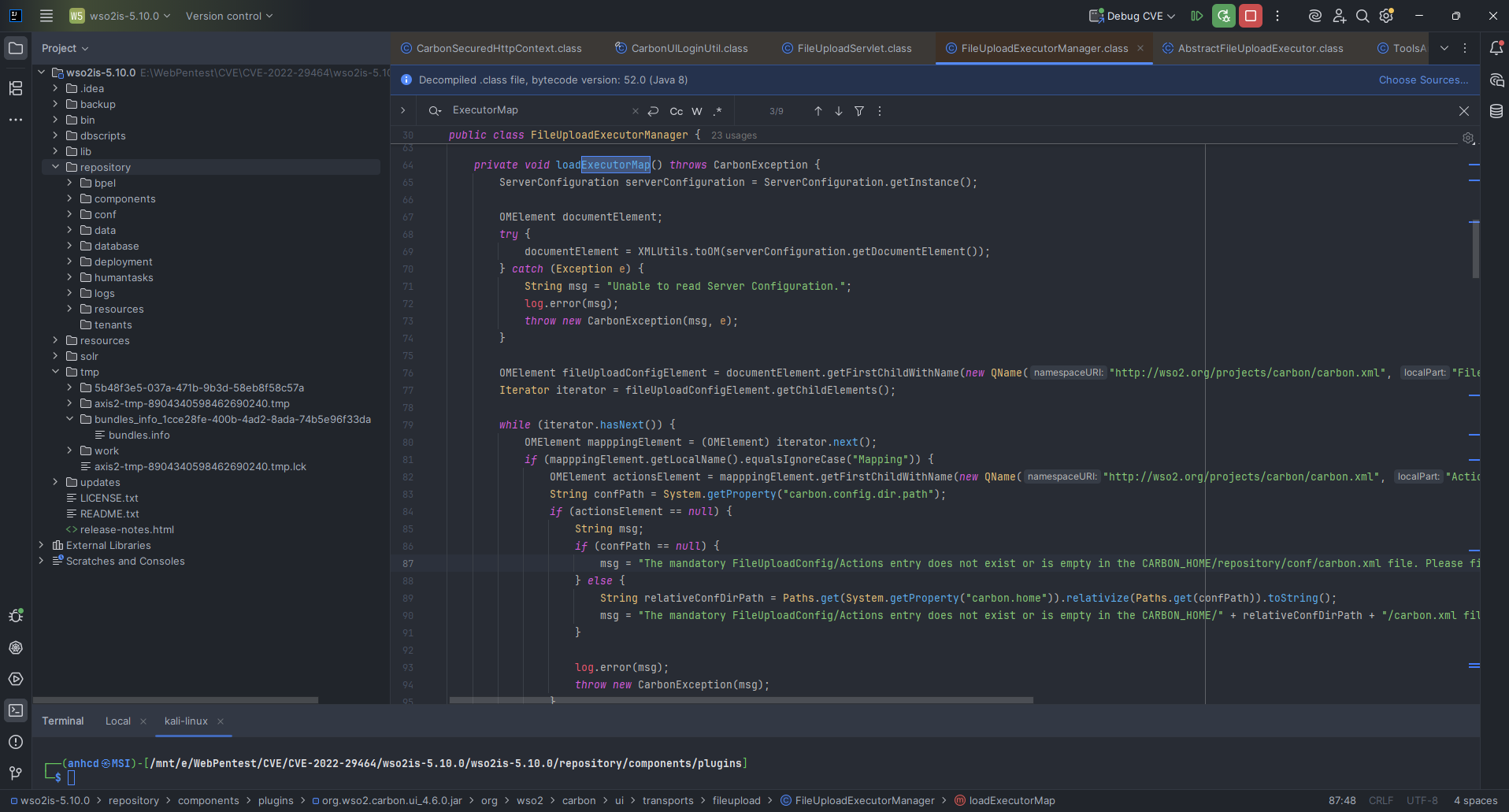This screenshot has width=1509, height=812.
Task: Open the Debug tool window
Action: tap(16, 616)
